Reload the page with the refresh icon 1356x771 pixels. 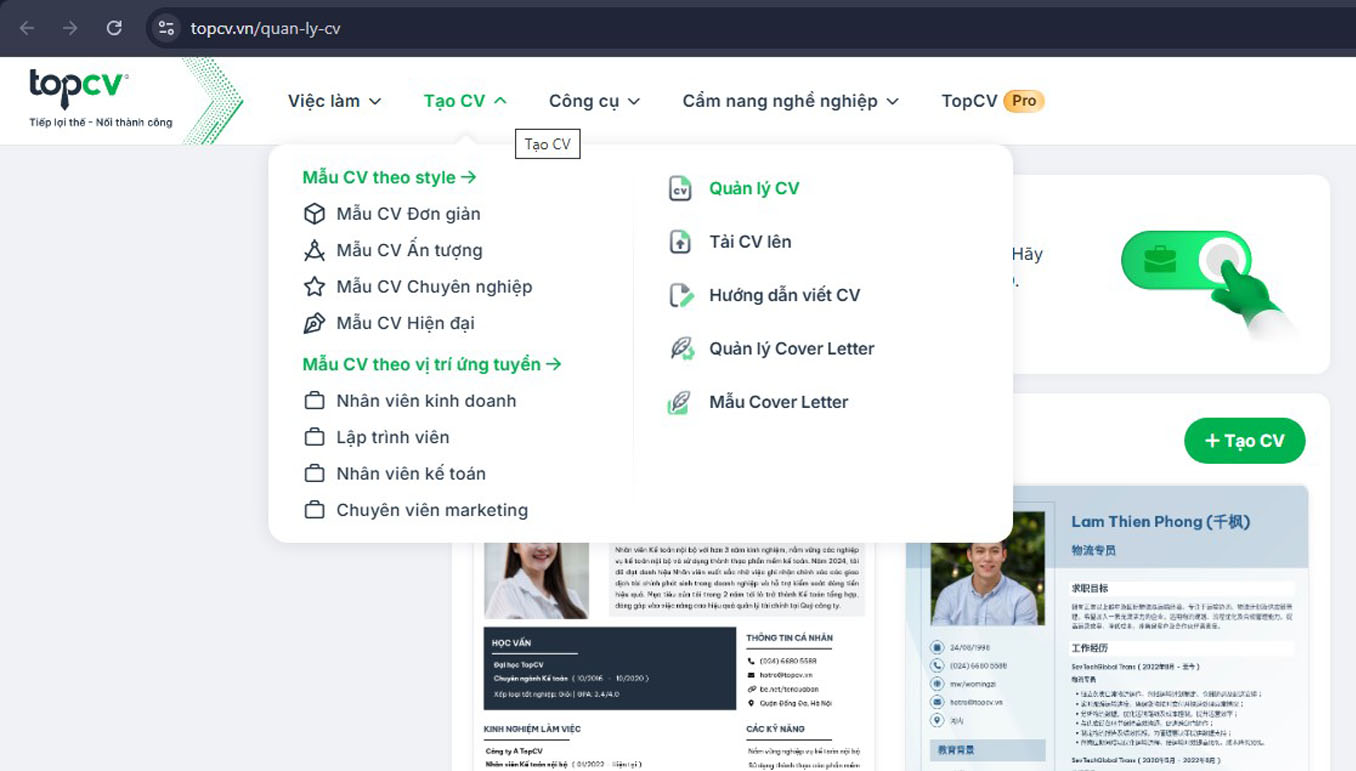click(x=114, y=28)
